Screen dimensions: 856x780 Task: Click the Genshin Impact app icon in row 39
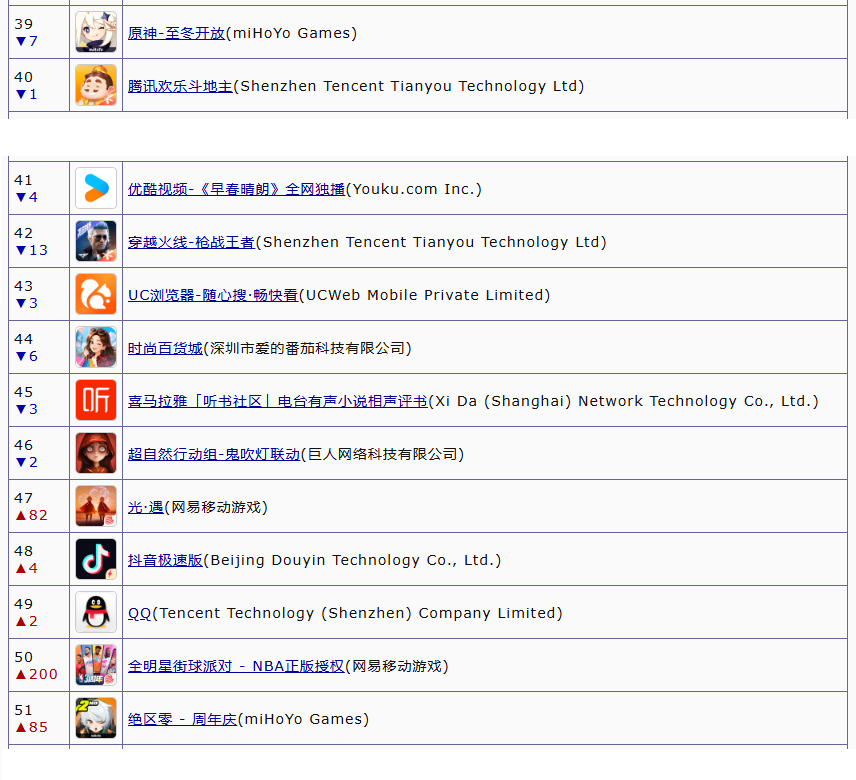tap(96, 32)
